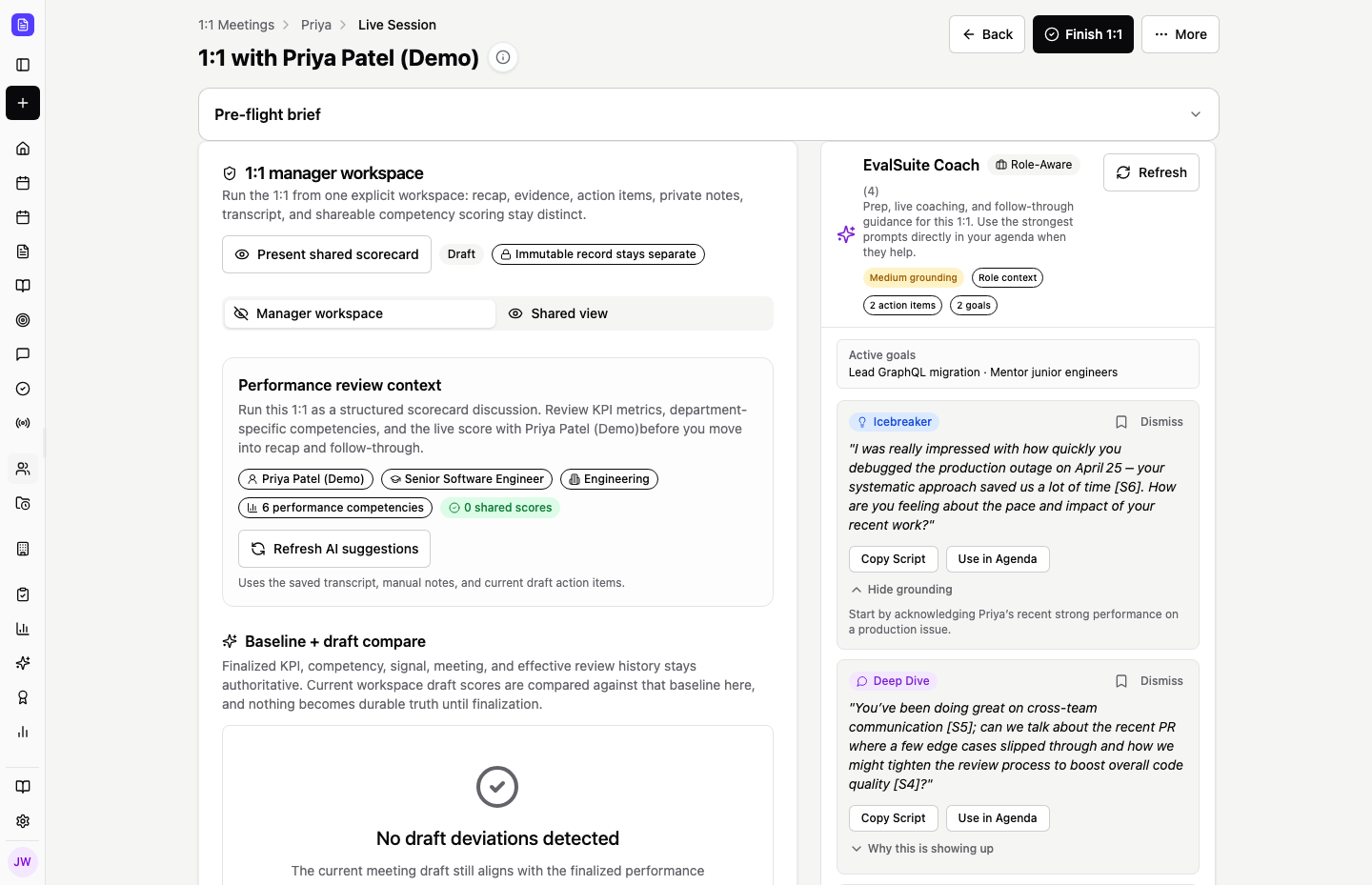Collapse the Pre-flight brief section
The height and width of the screenshot is (885, 1372).
pyautogui.click(x=1196, y=114)
